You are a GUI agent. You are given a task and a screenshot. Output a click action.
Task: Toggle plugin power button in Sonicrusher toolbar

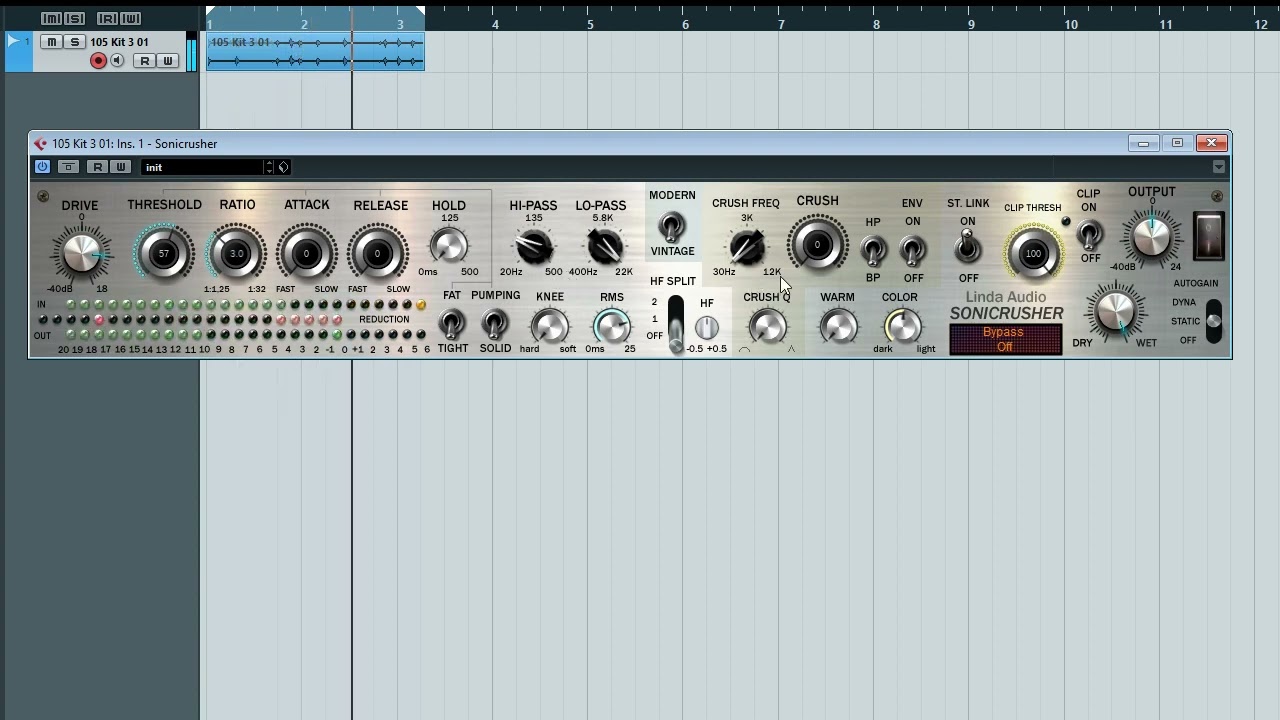pos(42,167)
